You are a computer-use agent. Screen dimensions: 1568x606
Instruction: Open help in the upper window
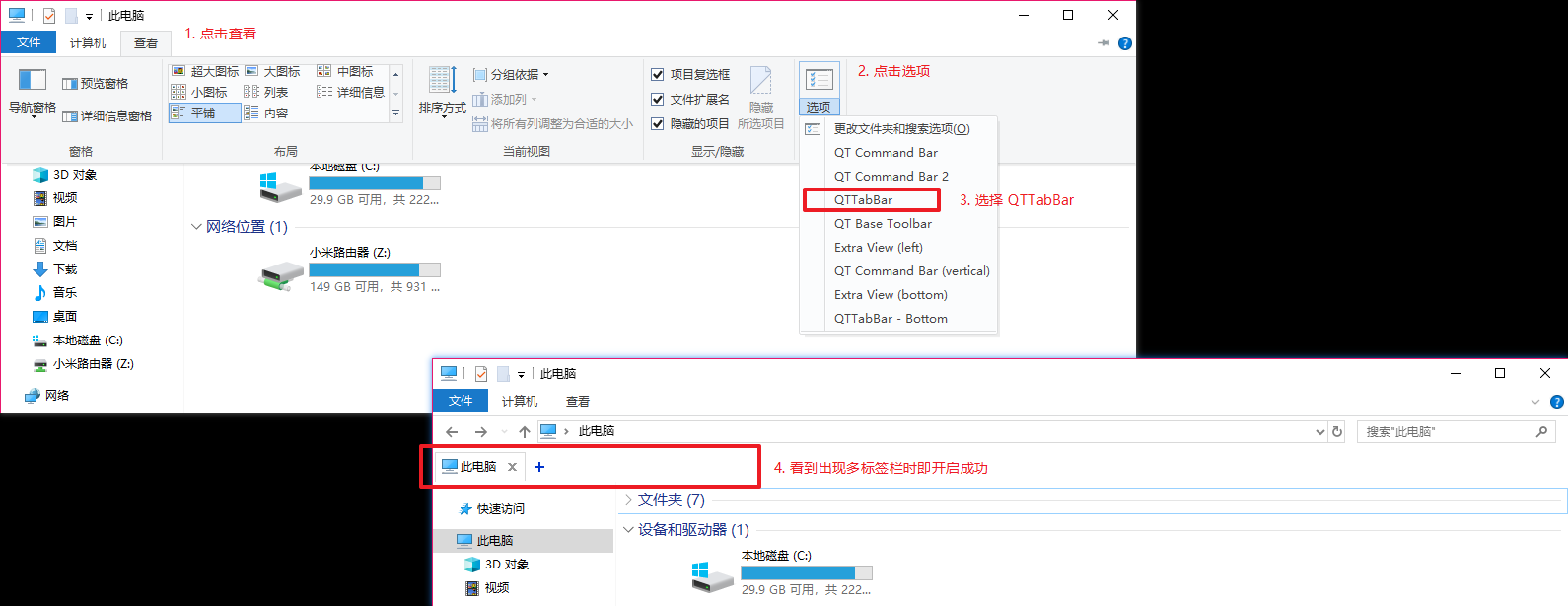[1125, 43]
